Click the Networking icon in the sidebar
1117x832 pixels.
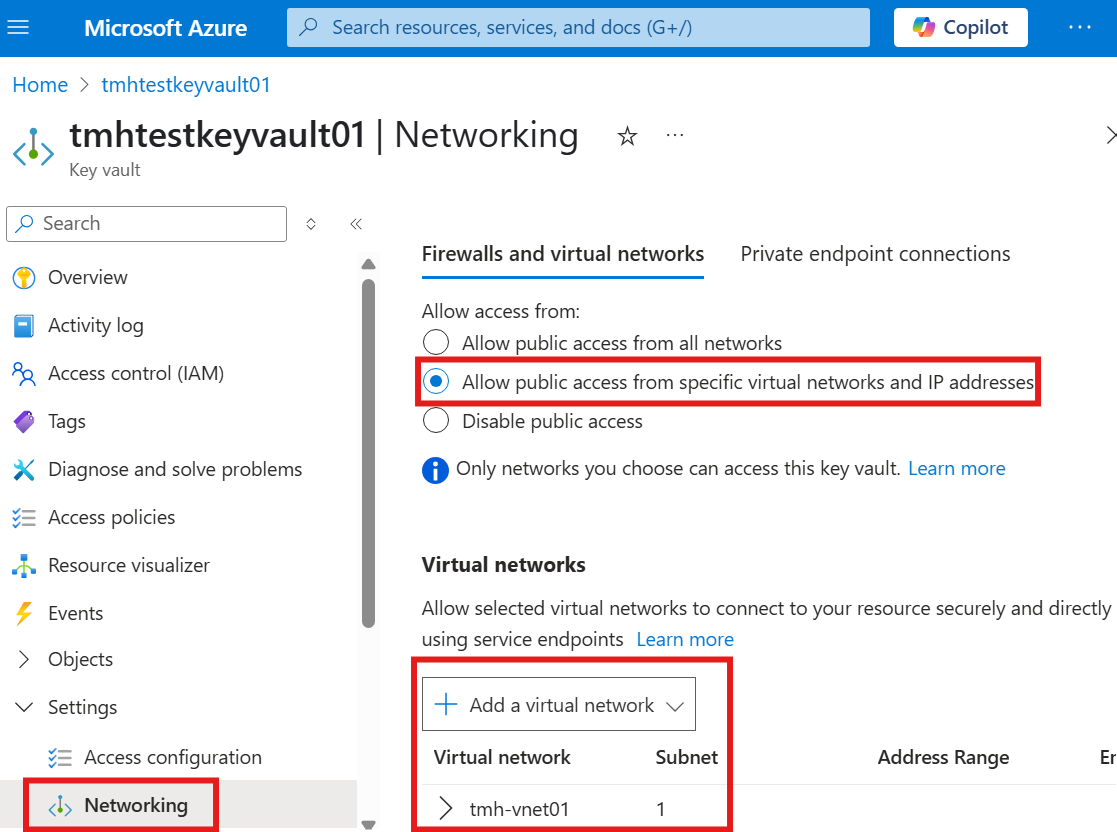coord(60,806)
